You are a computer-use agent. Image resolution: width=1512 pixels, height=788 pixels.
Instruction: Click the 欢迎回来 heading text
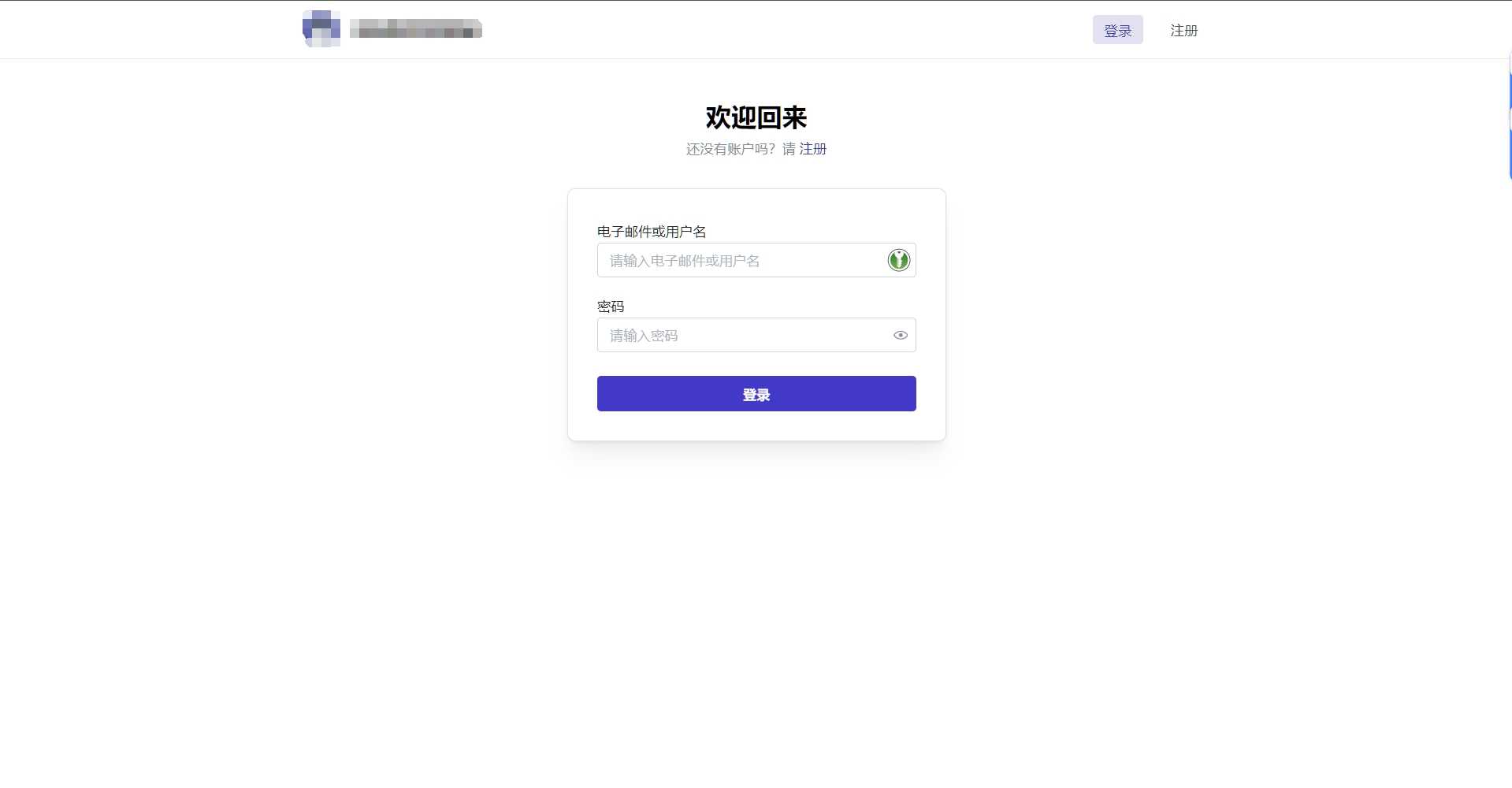pyautogui.click(x=756, y=117)
